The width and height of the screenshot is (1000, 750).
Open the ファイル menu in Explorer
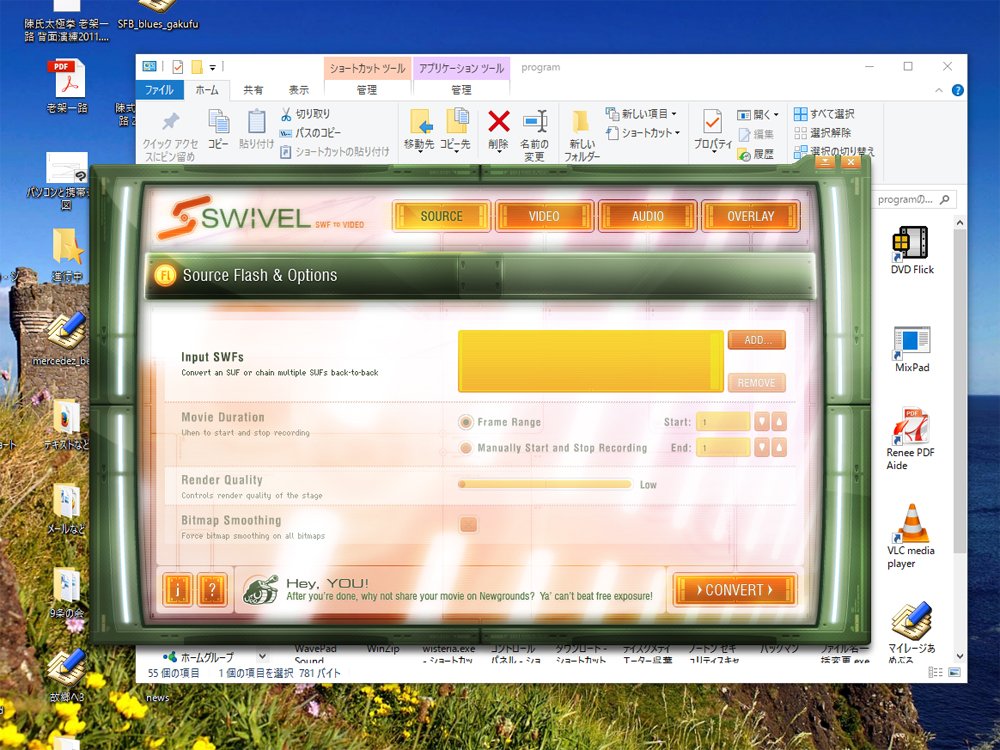(x=159, y=90)
